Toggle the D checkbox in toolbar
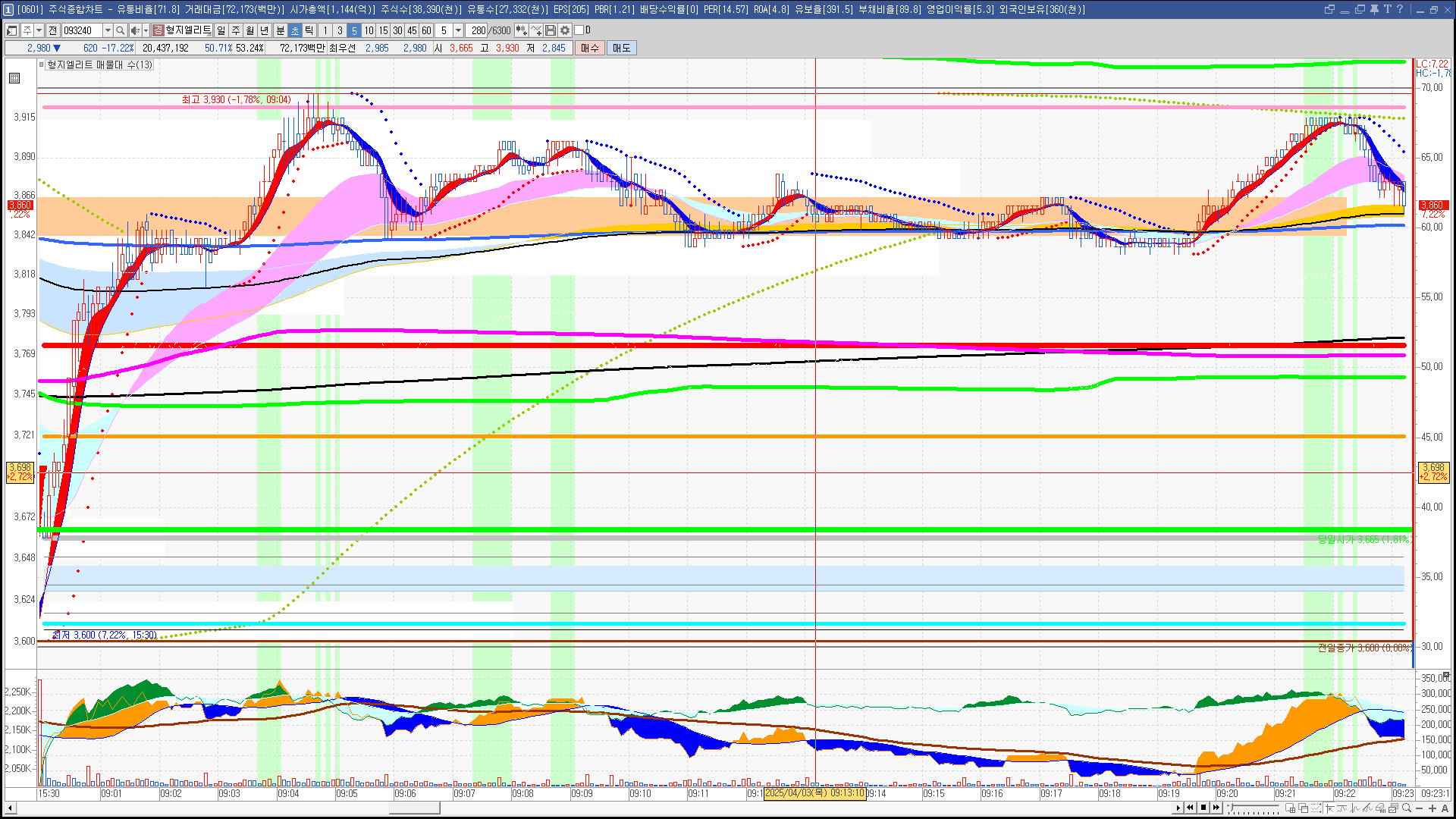 pyautogui.click(x=579, y=30)
